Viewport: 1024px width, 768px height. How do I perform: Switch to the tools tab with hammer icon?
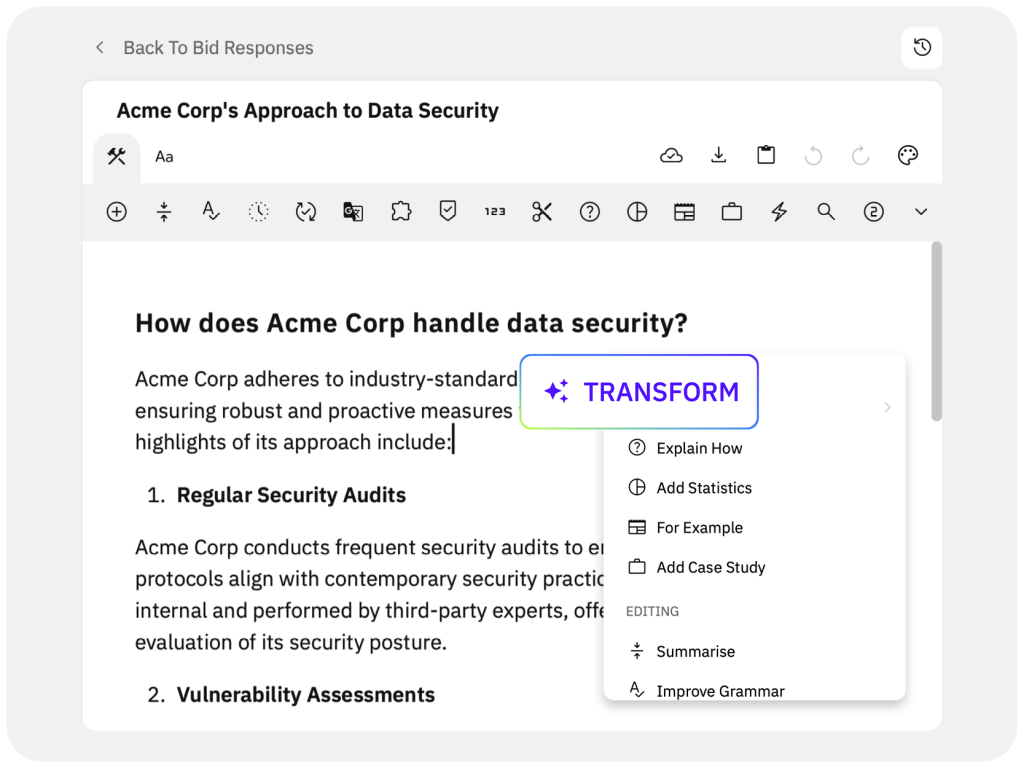pyautogui.click(x=117, y=157)
